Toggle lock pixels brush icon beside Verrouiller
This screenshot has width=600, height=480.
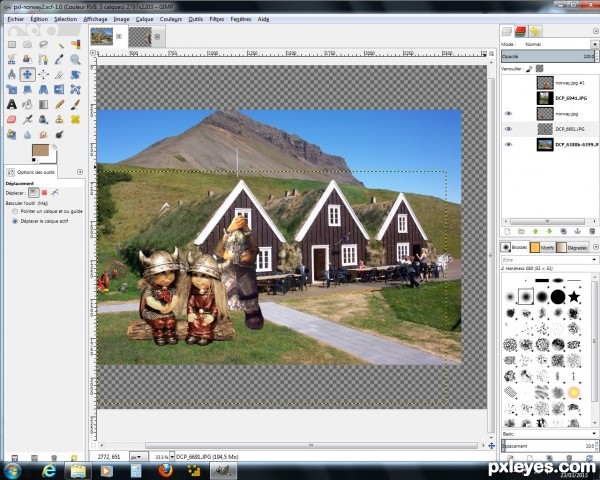(x=529, y=69)
